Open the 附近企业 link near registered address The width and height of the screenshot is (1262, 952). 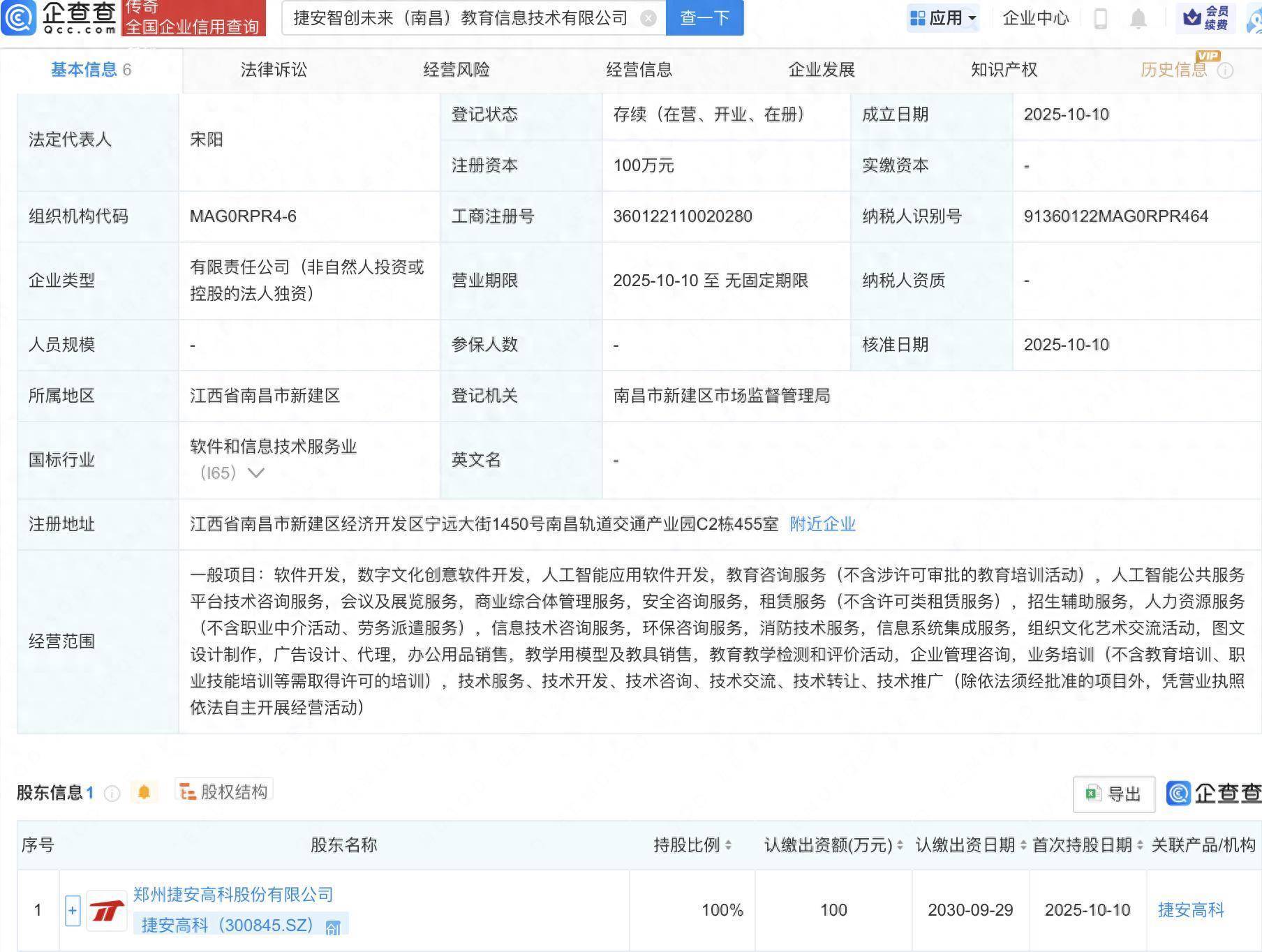822,524
